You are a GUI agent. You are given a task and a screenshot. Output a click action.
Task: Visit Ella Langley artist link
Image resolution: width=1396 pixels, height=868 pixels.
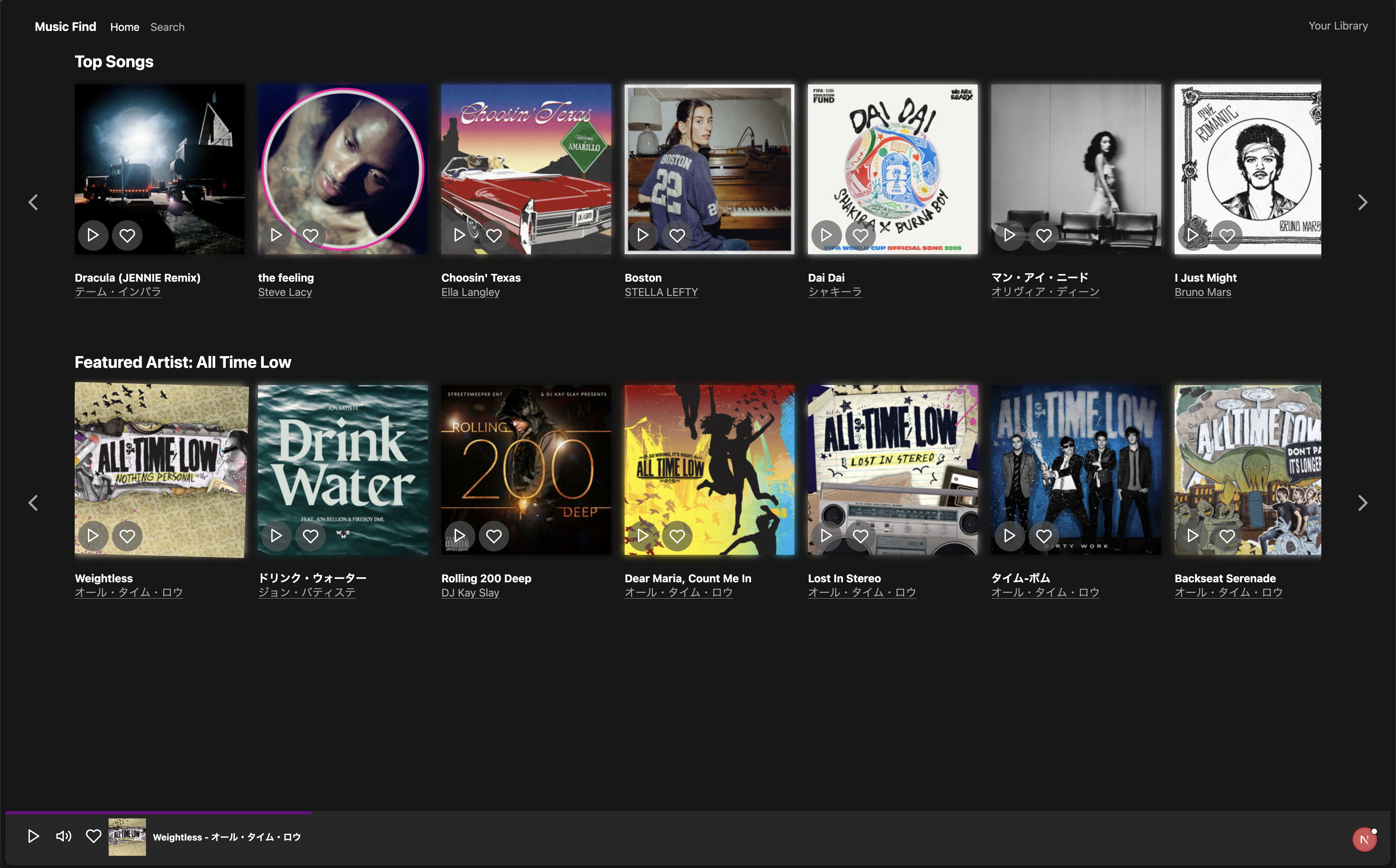[470, 292]
